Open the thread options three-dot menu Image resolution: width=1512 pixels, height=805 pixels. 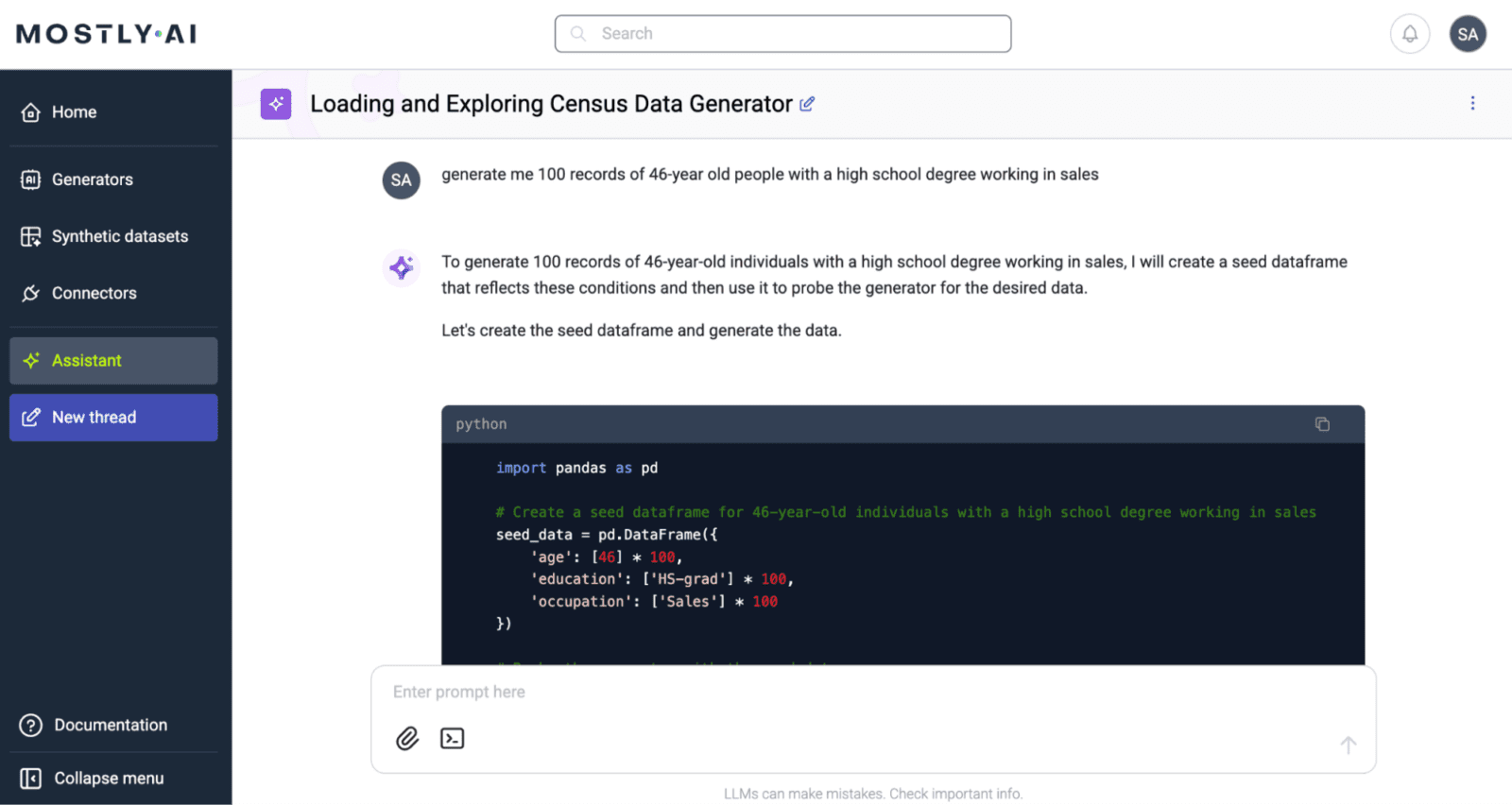1472,103
